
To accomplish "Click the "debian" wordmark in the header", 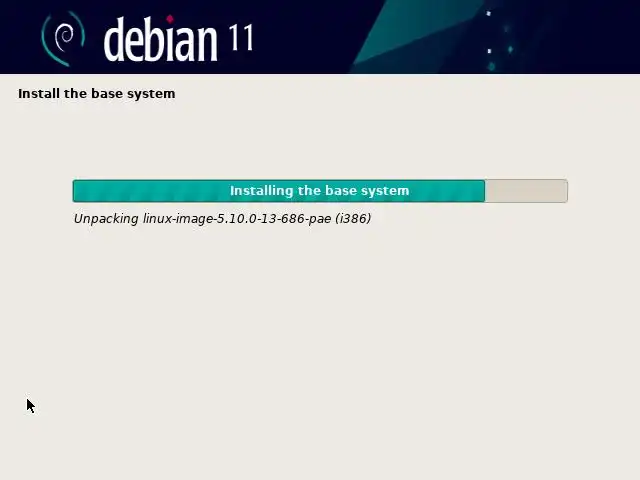I will [x=160, y=40].
